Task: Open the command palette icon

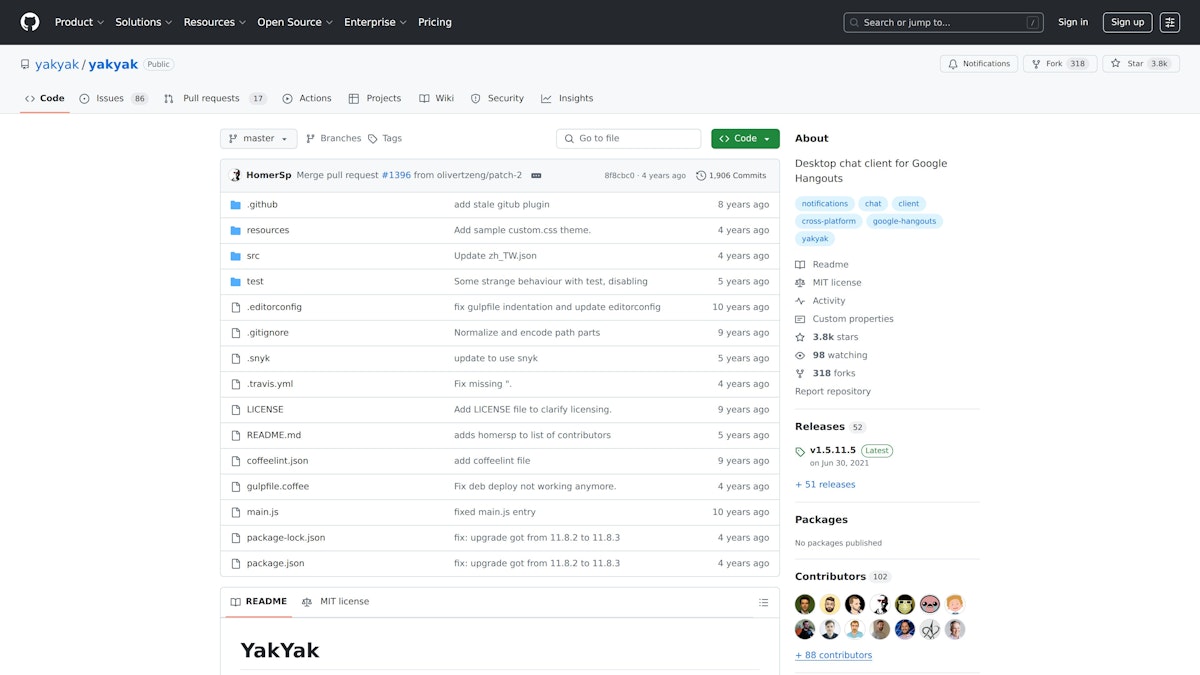Action: point(1170,21)
